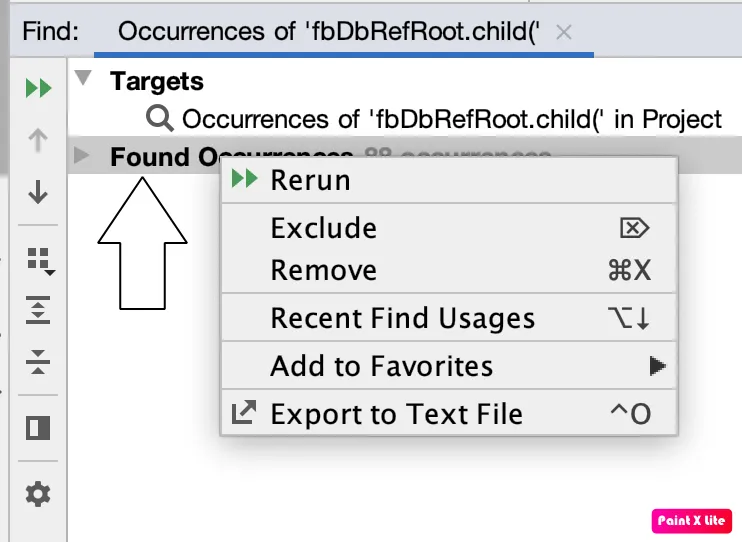Click the Collapse All icon
The height and width of the screenshot is (542, 742).
click(38, 362)
